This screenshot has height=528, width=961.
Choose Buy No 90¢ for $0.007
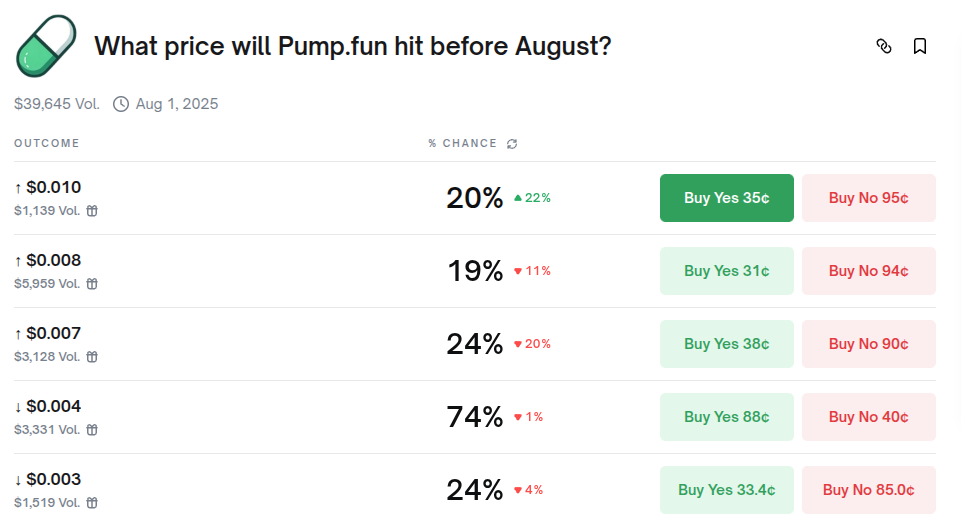pos(868,344)
